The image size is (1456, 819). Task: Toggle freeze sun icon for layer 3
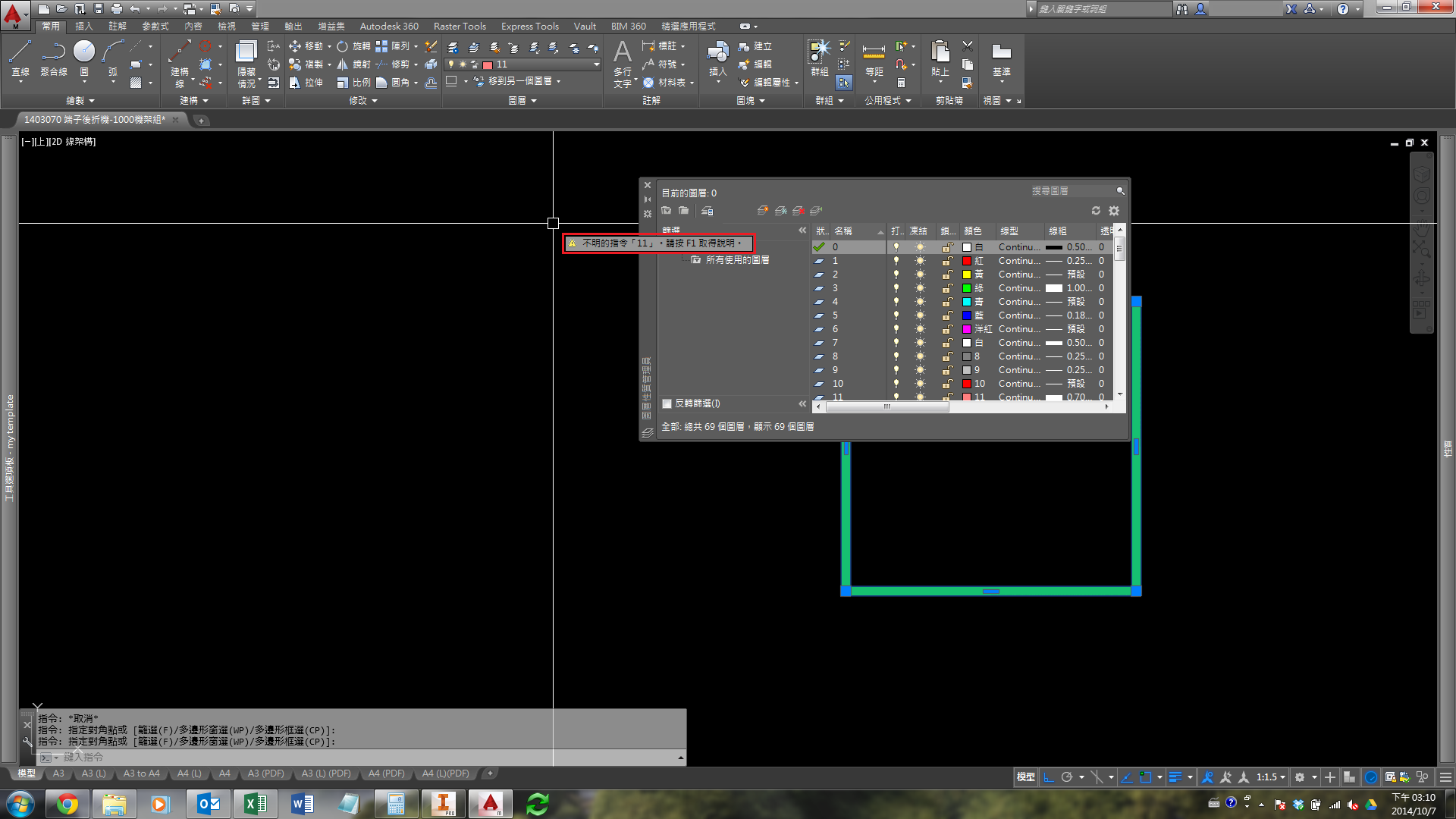coord(920,288)
